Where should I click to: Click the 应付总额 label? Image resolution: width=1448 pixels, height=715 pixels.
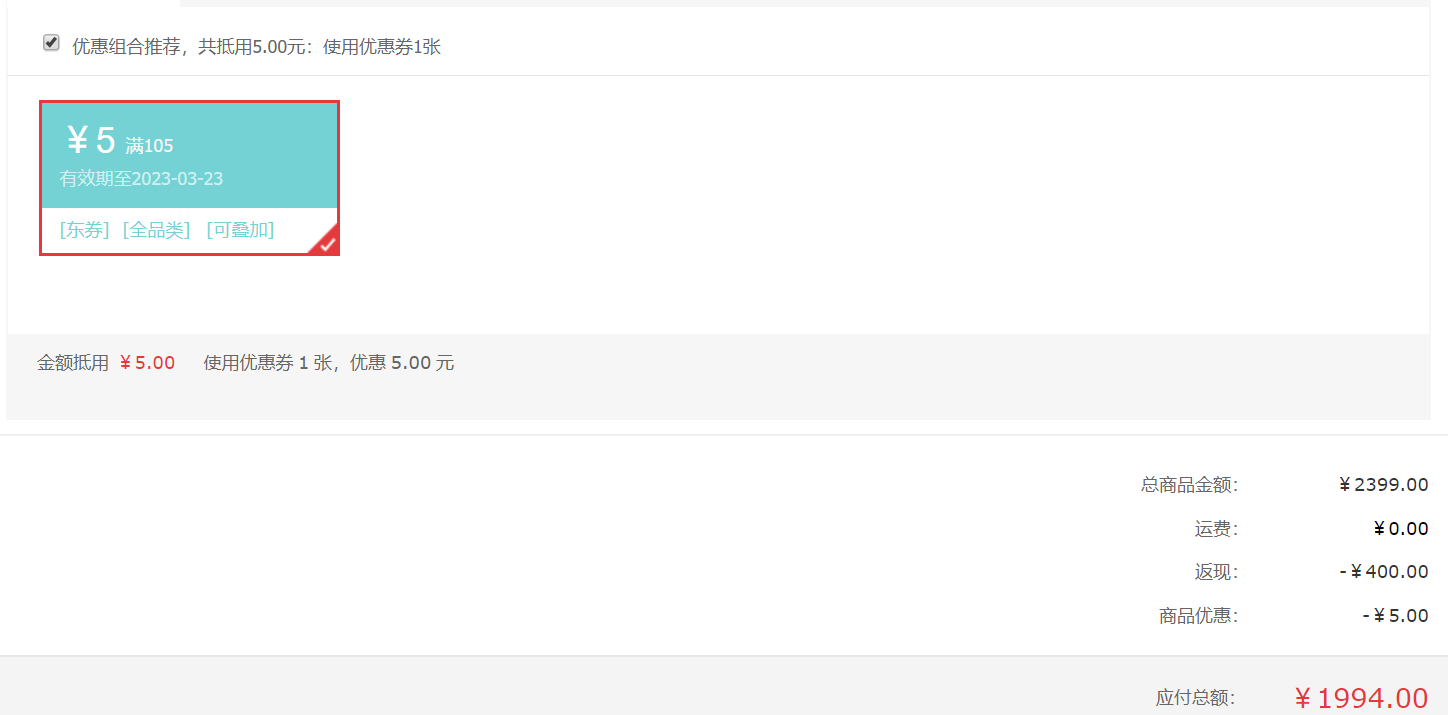coord(1195,698)
